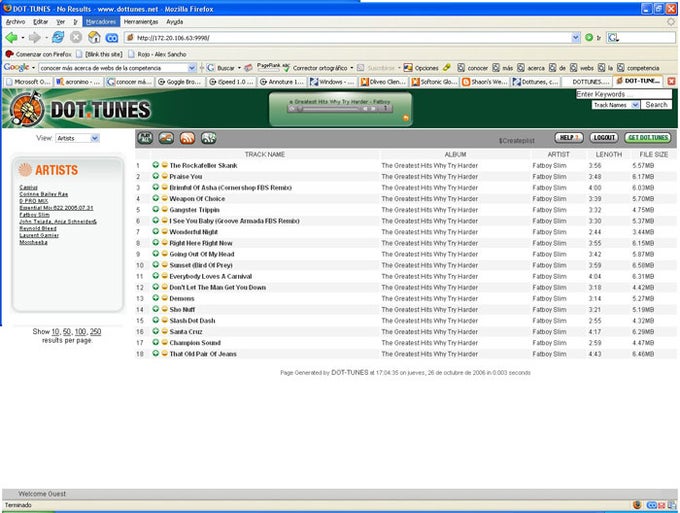Open the Fatboy Slim artist link

pos(34,215)
